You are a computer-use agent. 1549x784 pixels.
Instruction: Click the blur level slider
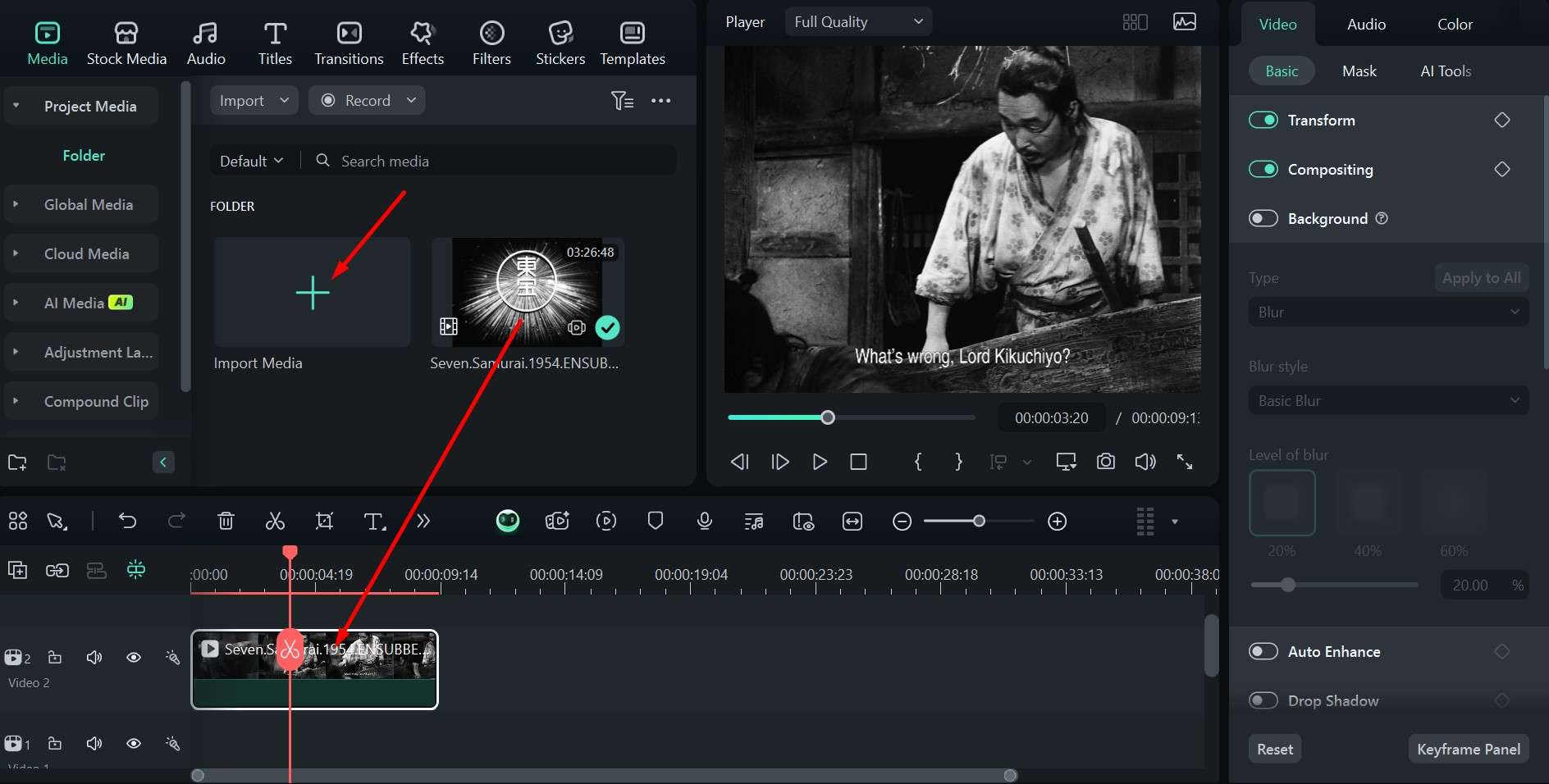point(1334,585)
